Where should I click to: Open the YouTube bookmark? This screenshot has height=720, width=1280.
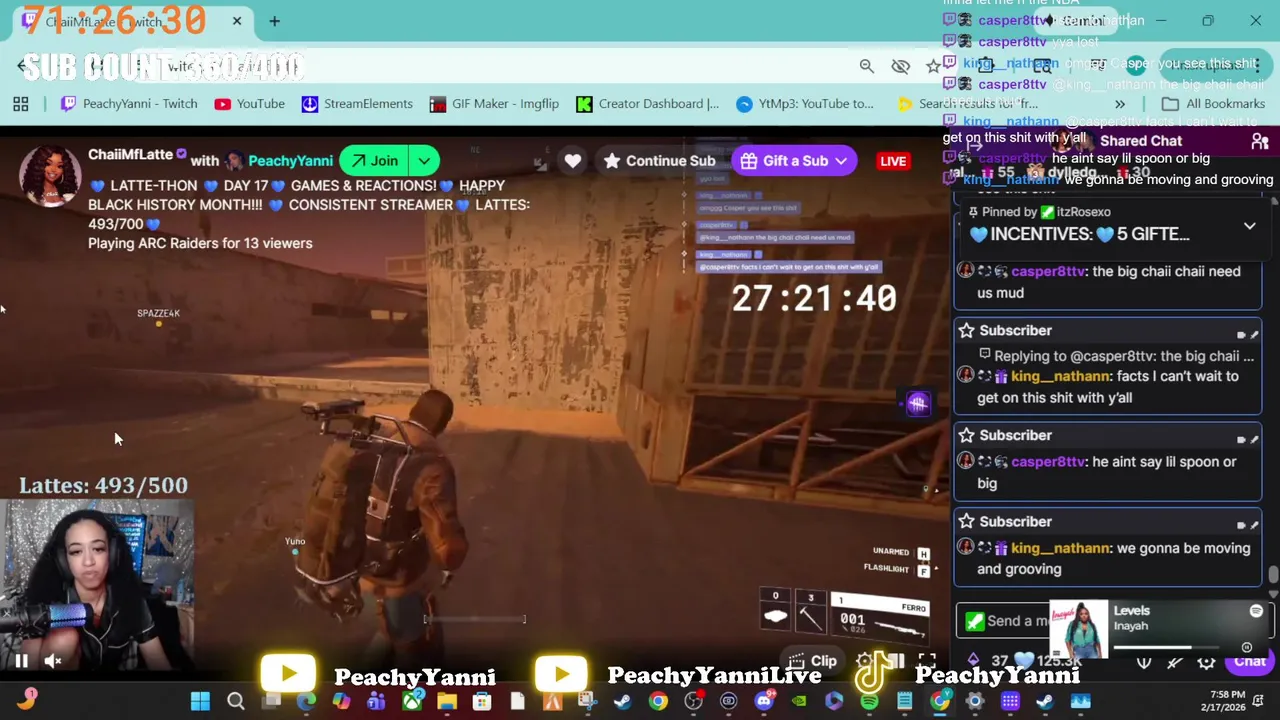pos(250,104)
